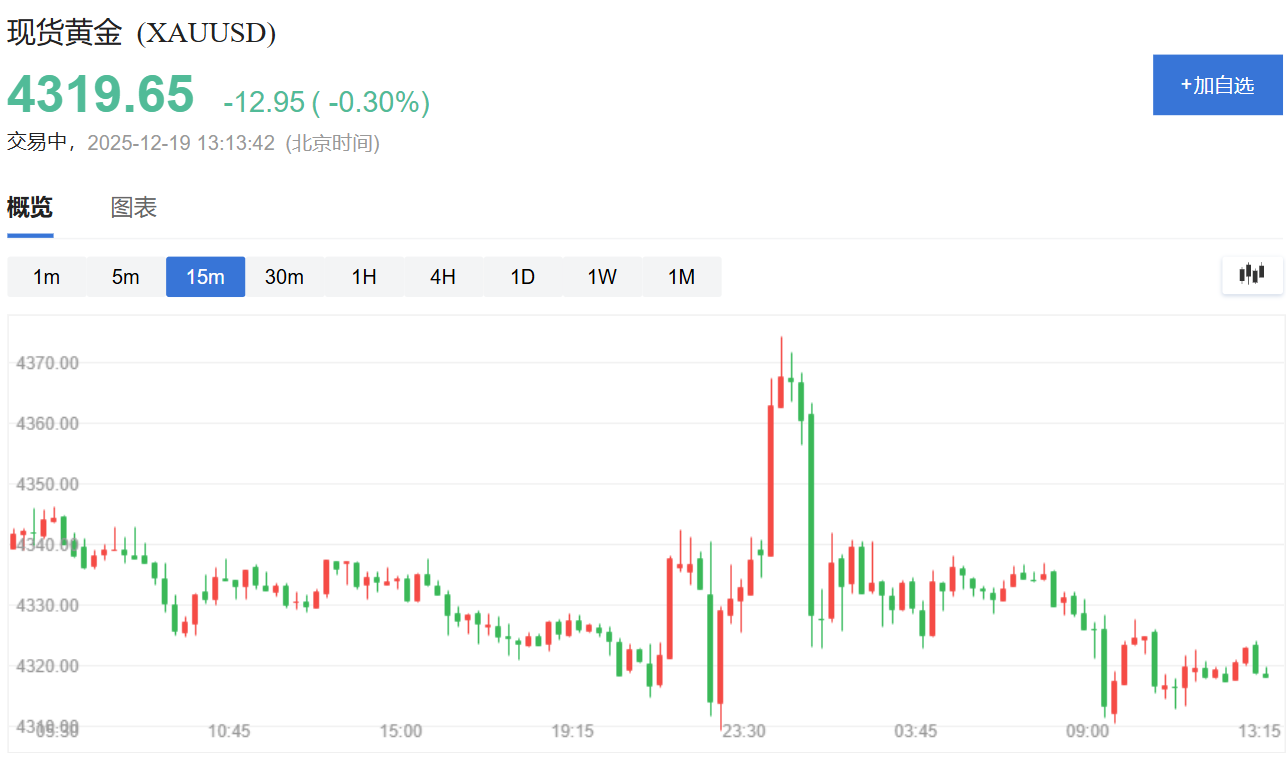Image resolution: width=1286 pixels, height=762 pixels.
Task: Open the 概览 overview tab
Action: [x=30, y=208]
